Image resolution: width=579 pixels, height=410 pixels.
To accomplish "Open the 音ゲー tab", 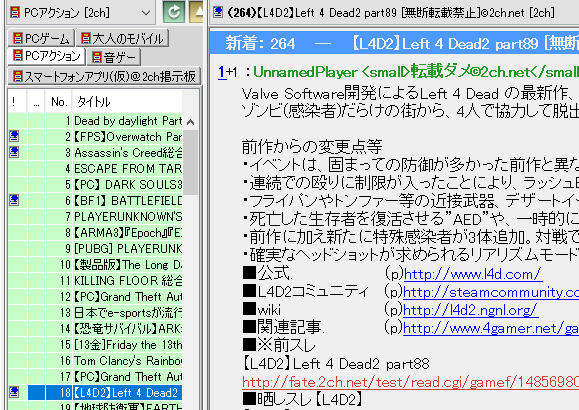I will [x=114, y=57].
